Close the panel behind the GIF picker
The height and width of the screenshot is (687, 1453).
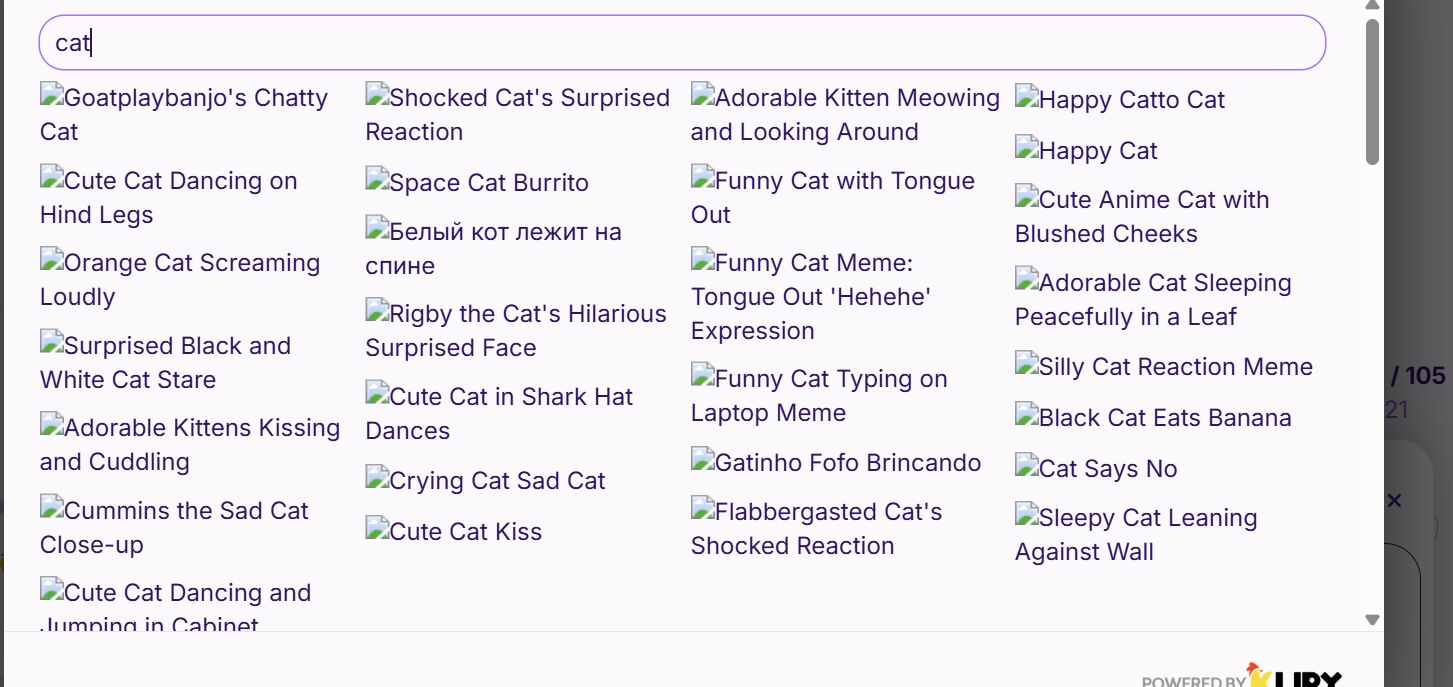pyautogui.click(x=1395, y=500)
